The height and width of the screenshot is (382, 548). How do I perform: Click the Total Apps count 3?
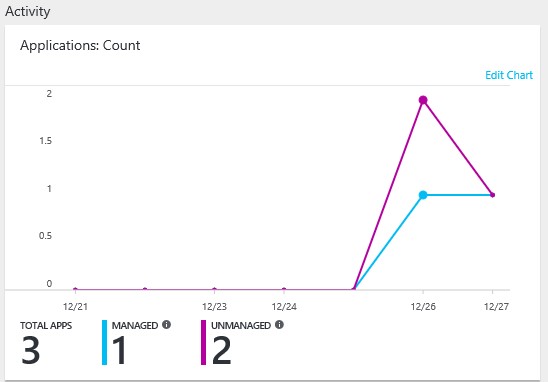30,350
